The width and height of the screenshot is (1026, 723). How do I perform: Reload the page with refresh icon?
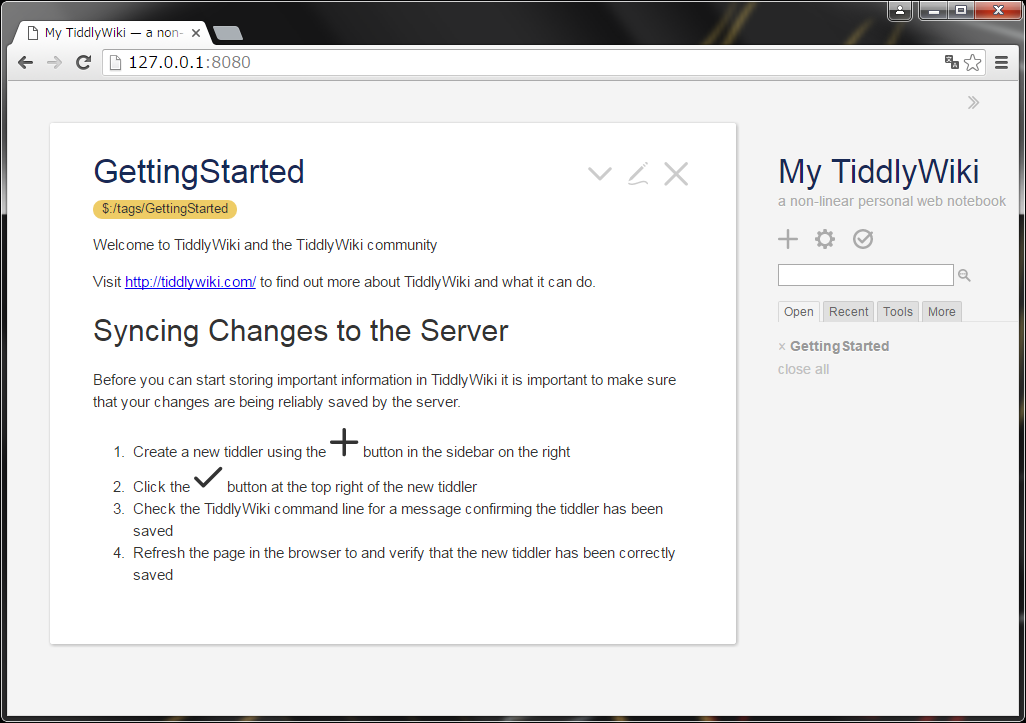coord(84,63)
